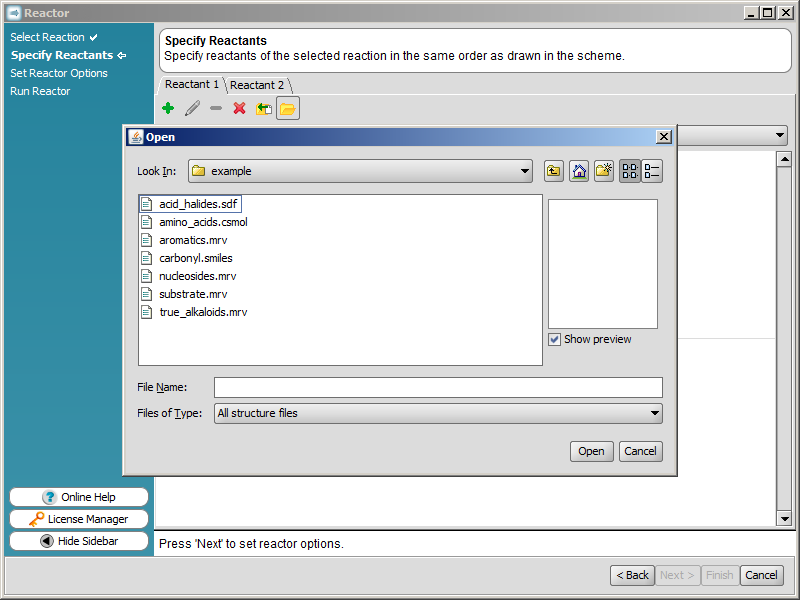Create a new folder in dialog
The image size is (800, 600).
[x=604, y=171]
